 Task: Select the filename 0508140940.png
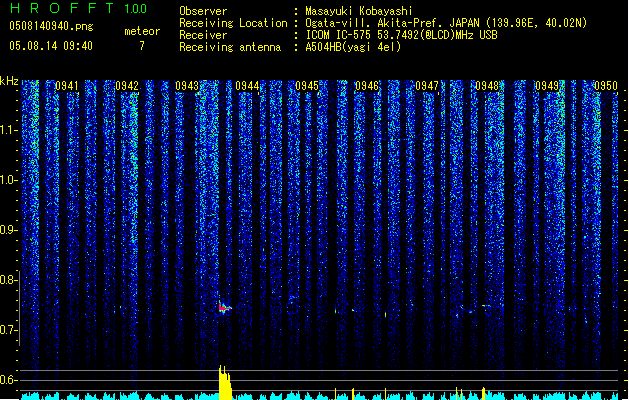pos(51,27)
